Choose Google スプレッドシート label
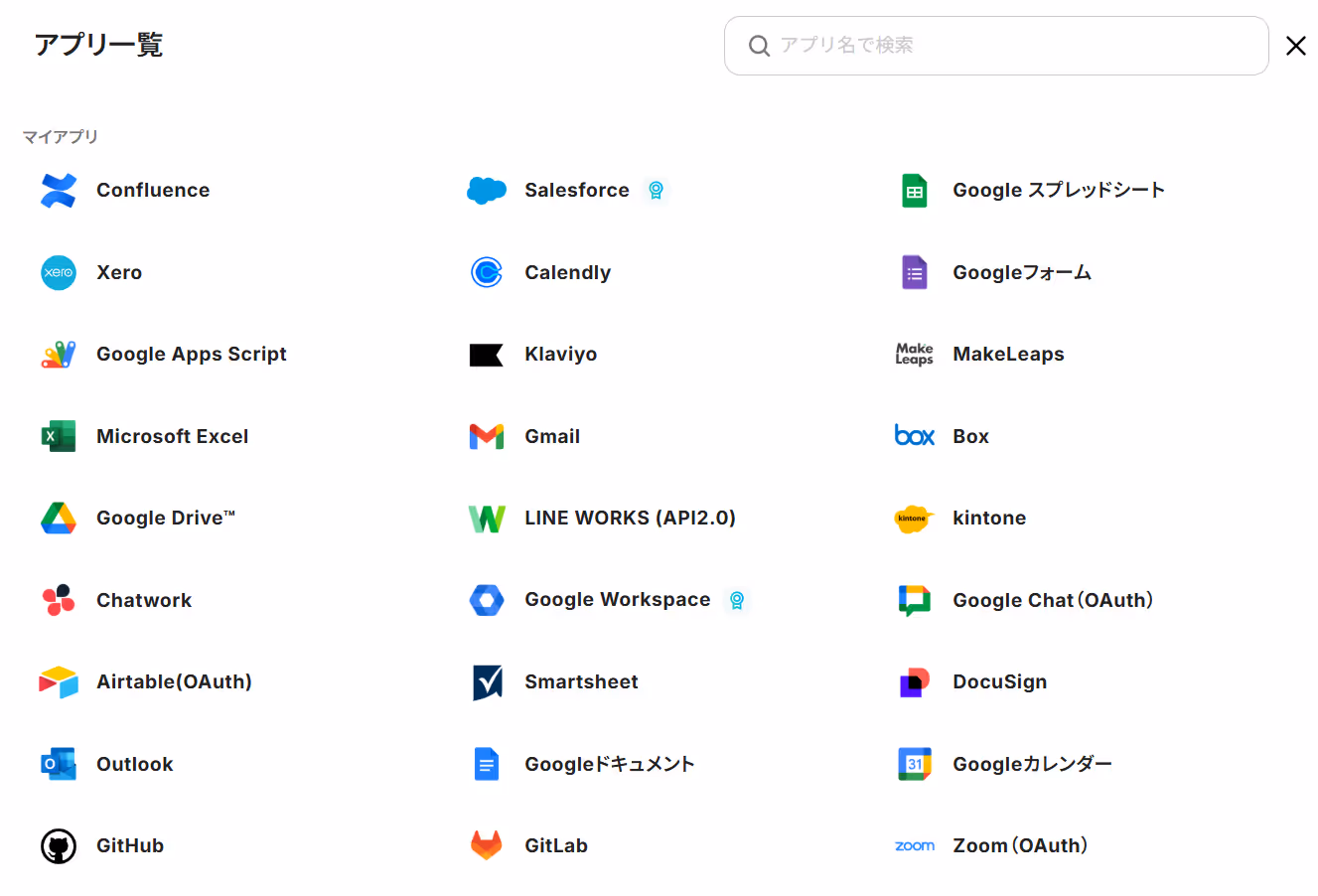Image resolution: width=1318 pixels, height=896 pixels. click(1059, 191)
